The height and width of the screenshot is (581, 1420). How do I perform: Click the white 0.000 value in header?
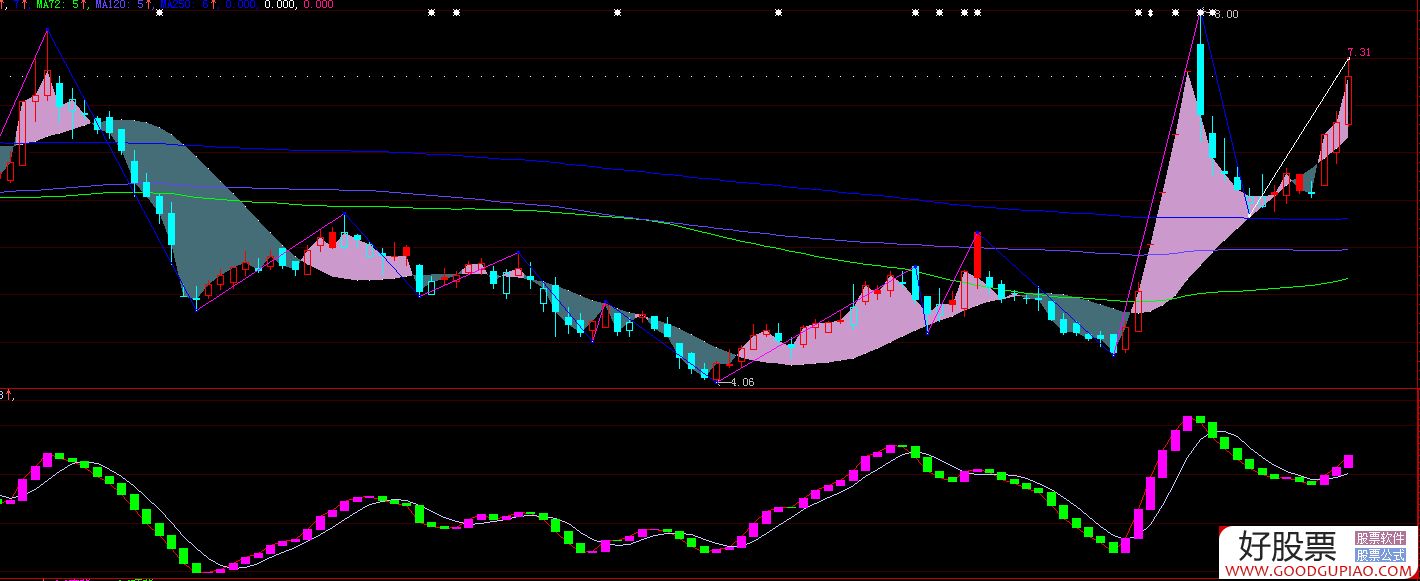(279, 5)
